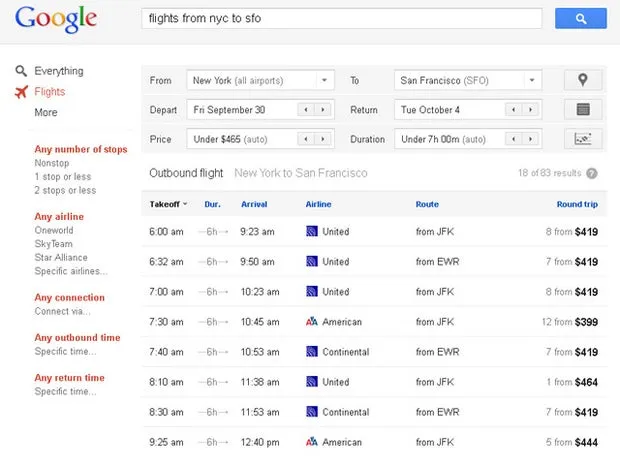
Task: Step Return date to previous day
Action: (513, 110)
